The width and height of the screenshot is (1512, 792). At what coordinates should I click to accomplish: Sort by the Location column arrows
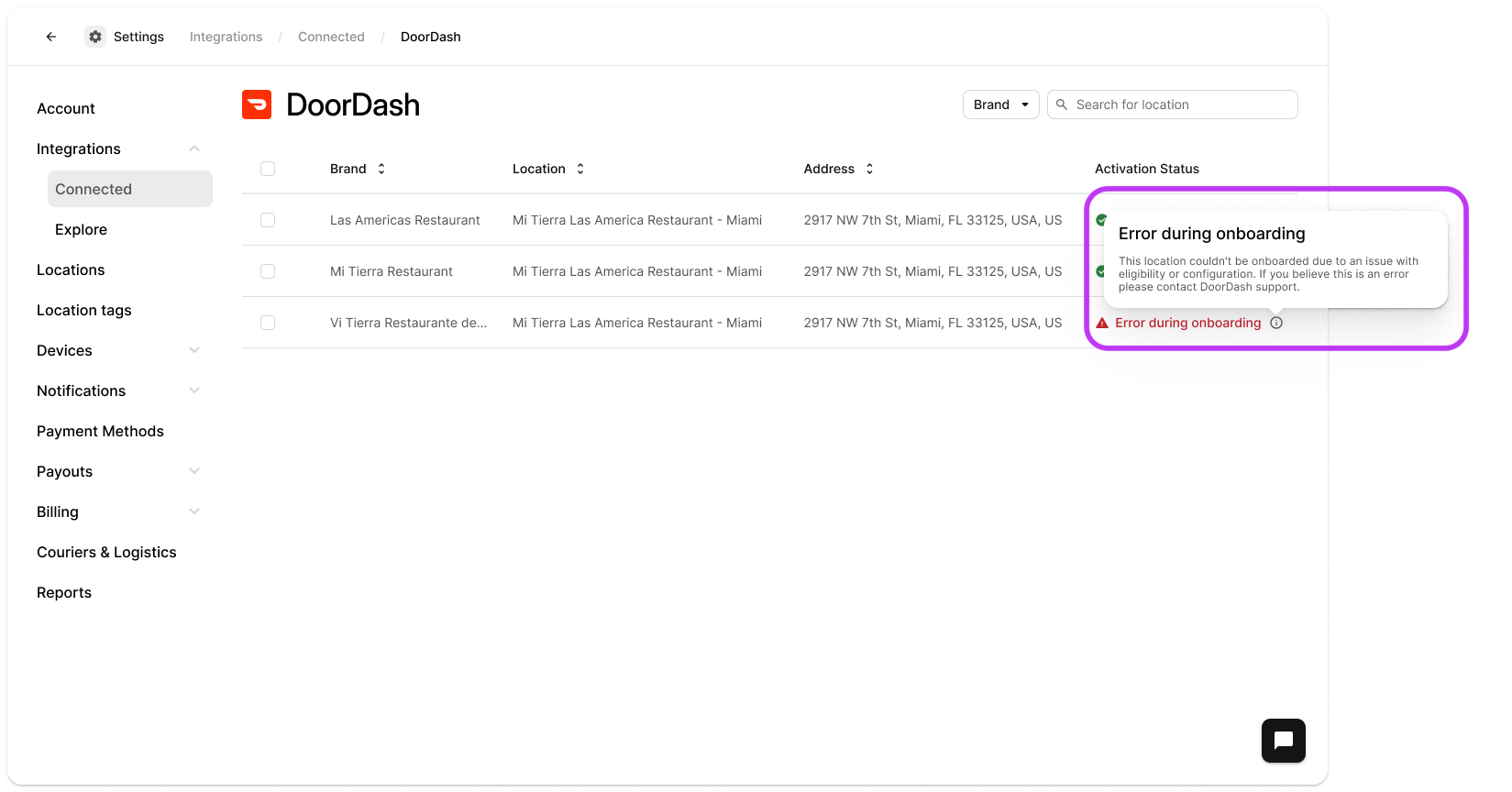pyautogui.click(x=580, y=169)
